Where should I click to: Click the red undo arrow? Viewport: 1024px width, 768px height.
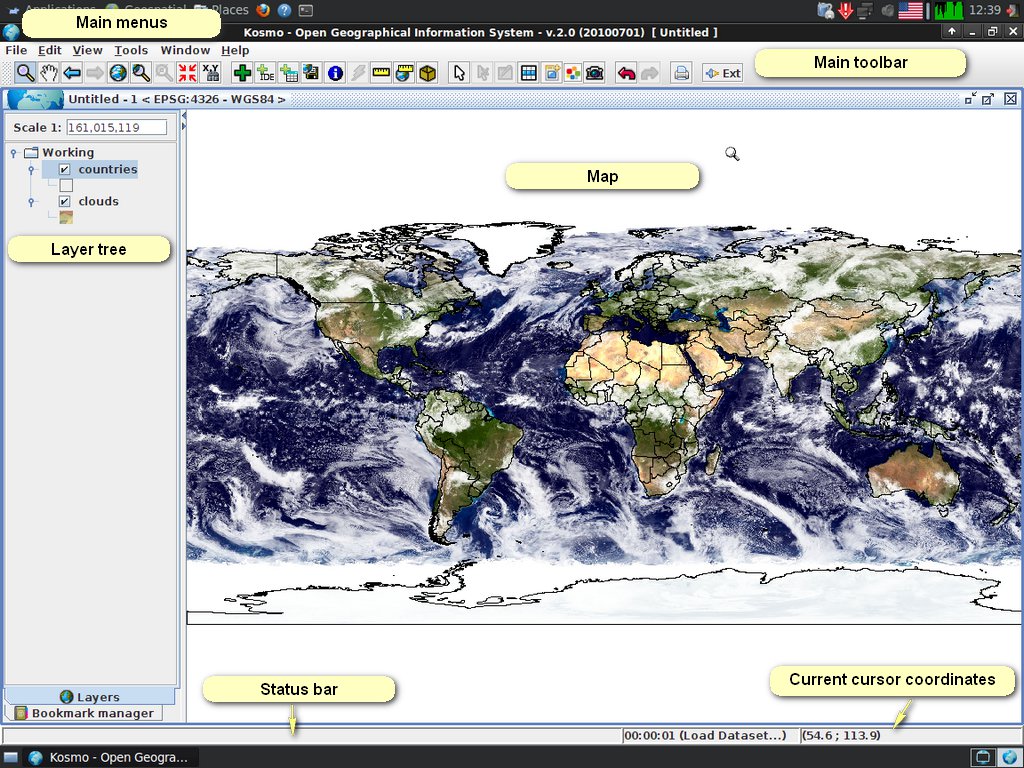[x=626, y=72]
